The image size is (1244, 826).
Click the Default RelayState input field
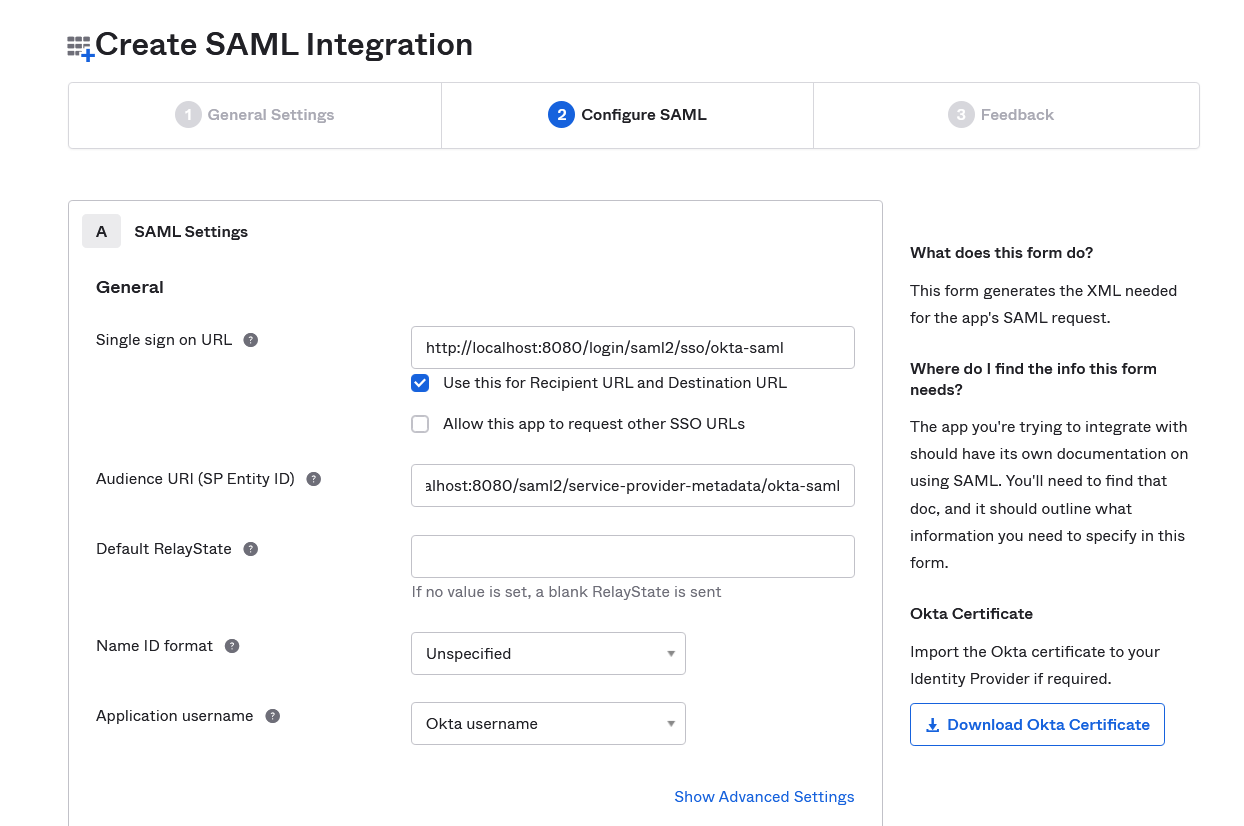[632, 556]
